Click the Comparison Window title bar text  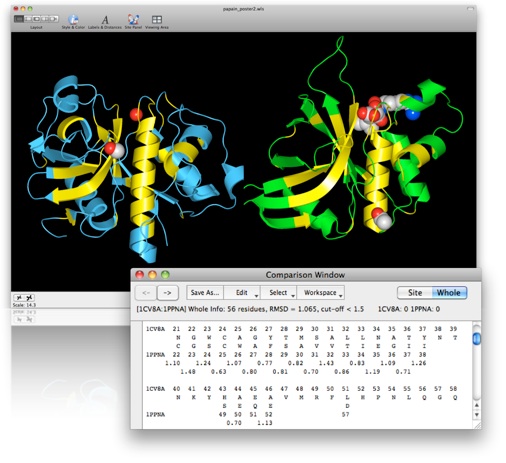305,275
